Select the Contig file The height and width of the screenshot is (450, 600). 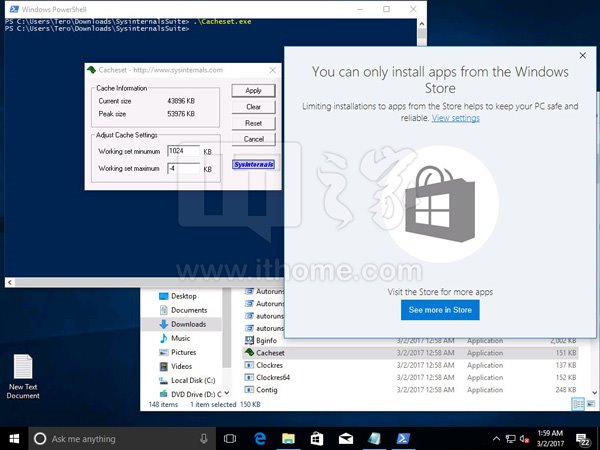267,390
